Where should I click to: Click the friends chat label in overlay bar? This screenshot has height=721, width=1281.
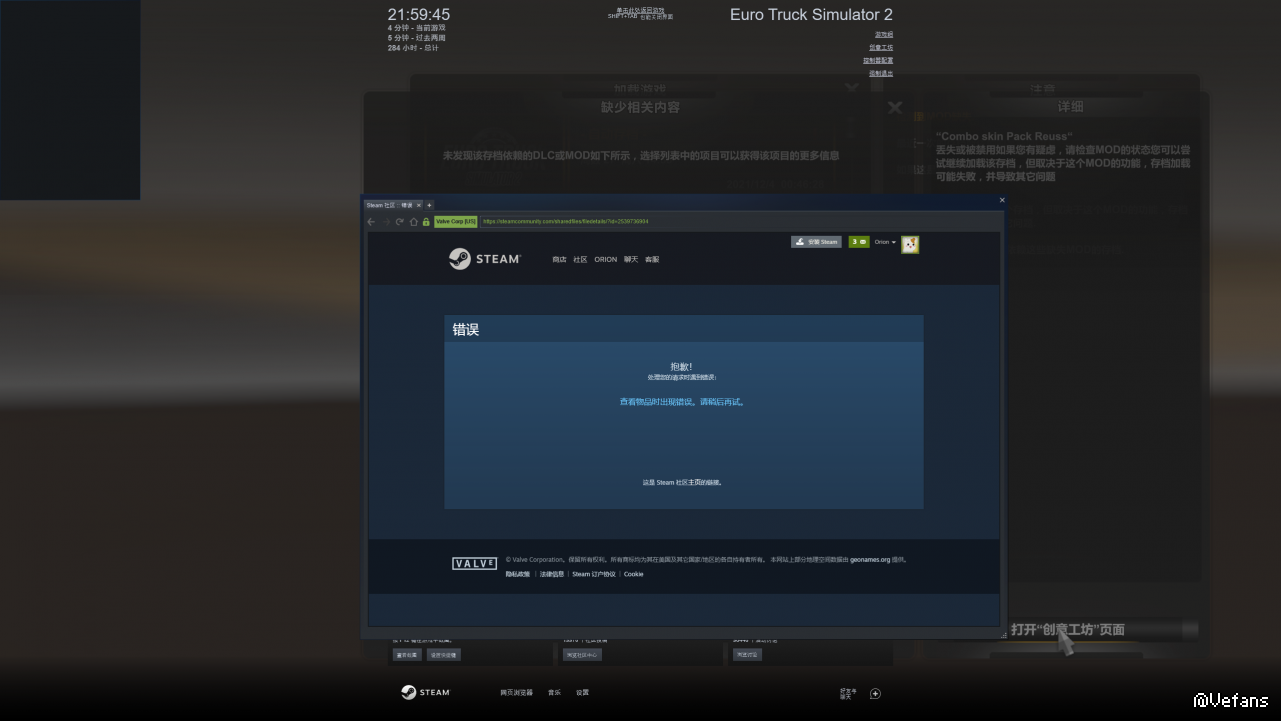[848, 694]
